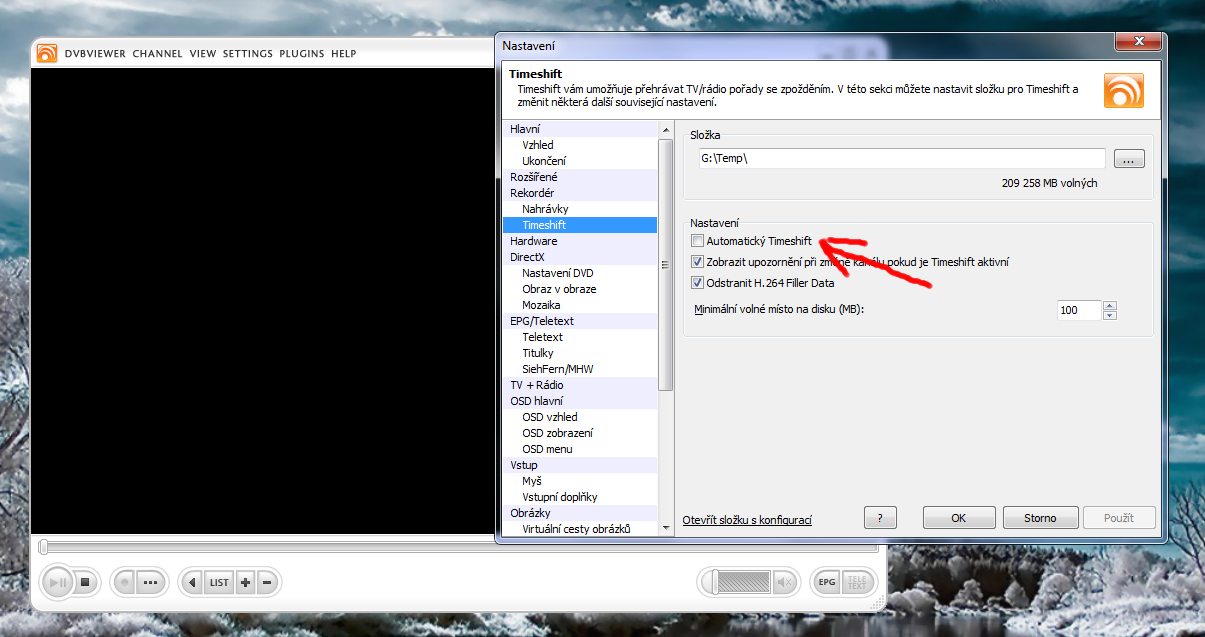Open the VIEW menu
This screenshot has height=637, width=1205.
tap(203, 53)
